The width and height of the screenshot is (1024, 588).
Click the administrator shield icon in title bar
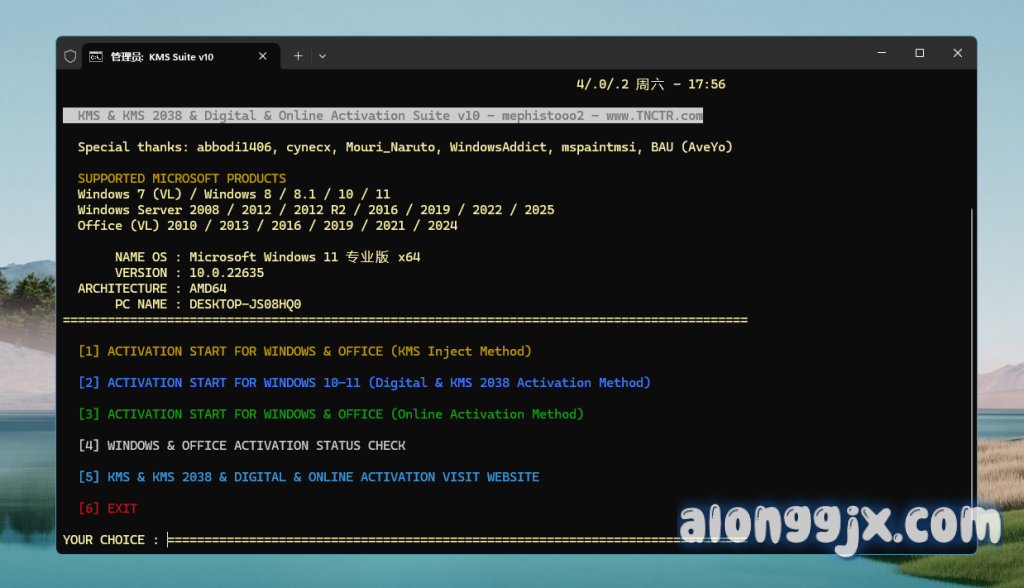click(x=70, y=57)
